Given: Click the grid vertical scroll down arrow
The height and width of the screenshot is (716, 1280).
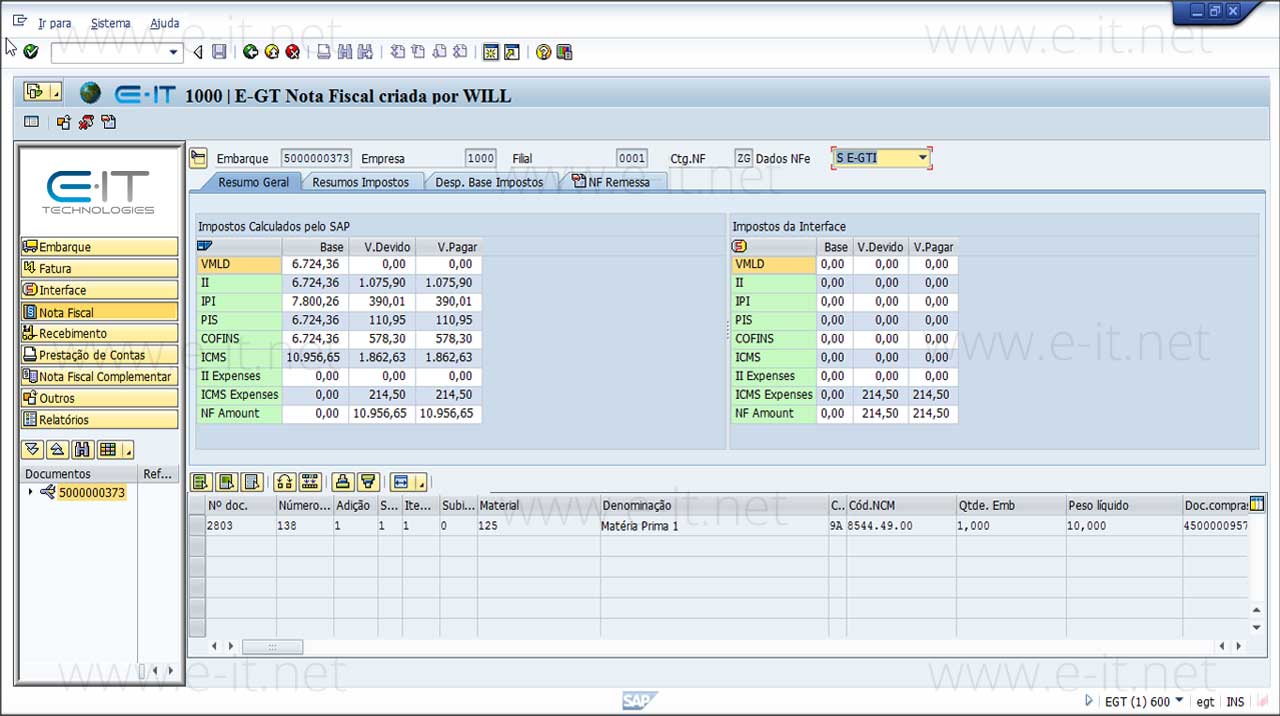Looking at the screenshot, I should [1257, 628].
